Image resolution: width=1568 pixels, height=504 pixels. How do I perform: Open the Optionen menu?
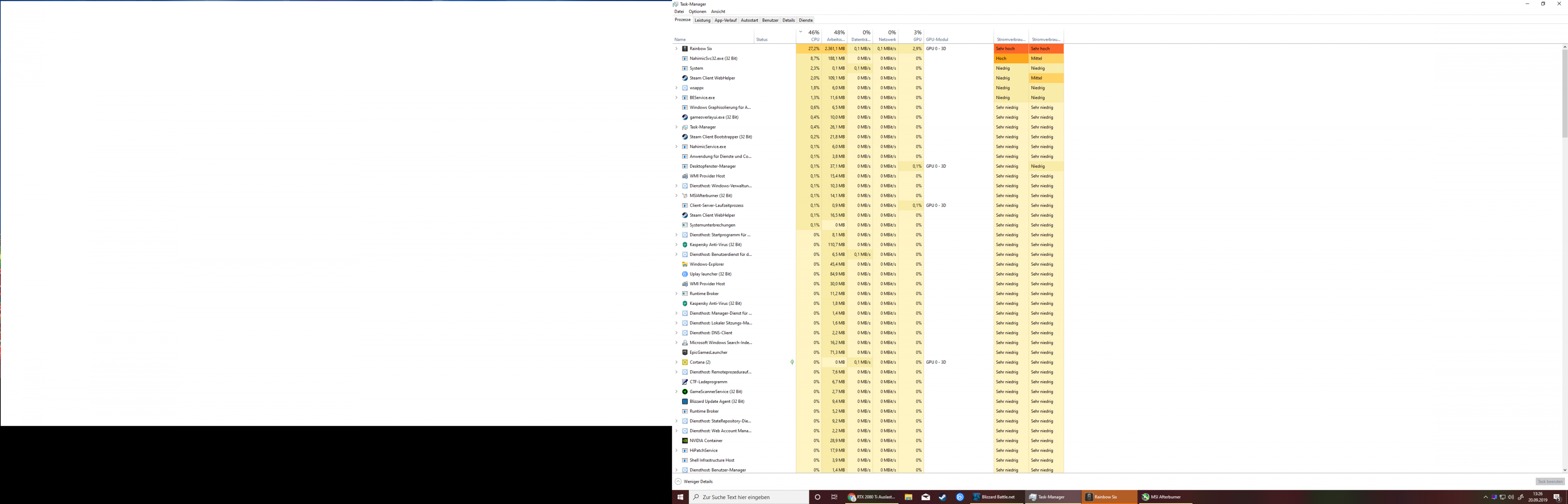697,11
